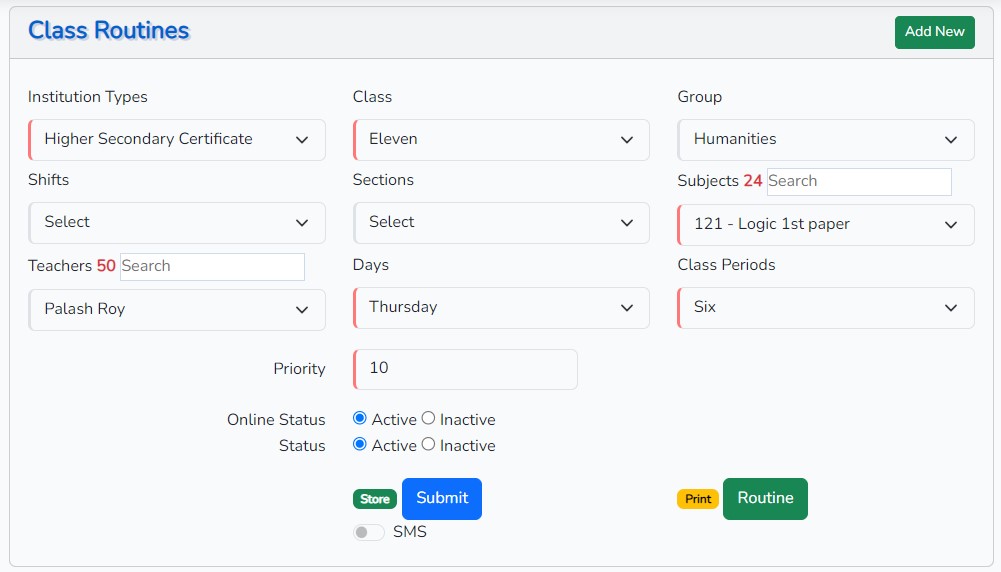The height and width of the screenshot is (572, 1001).
Task: Click the Add New button
Action: tap(934, 32)
